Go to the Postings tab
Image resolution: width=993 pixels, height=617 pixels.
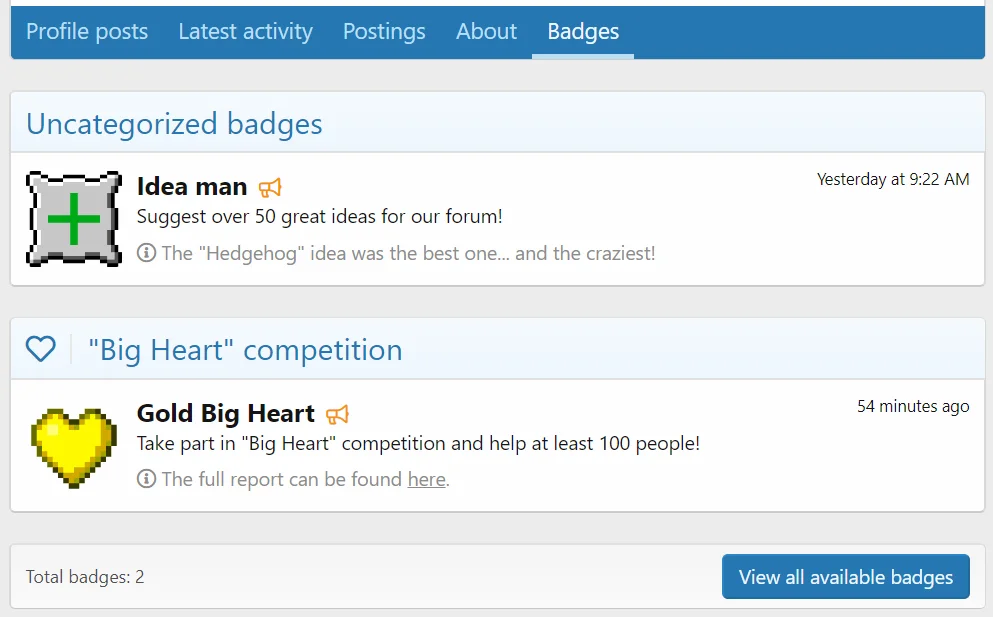(384, 32)
